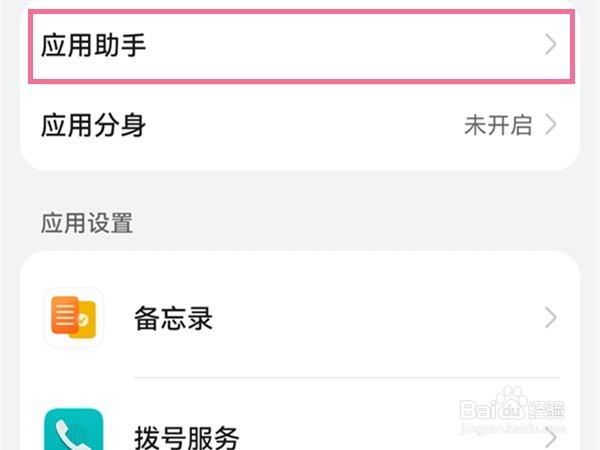Tap the 应用设置 section header
The width and height of the screenshot is (600, 450).
(x=87, y=222)
